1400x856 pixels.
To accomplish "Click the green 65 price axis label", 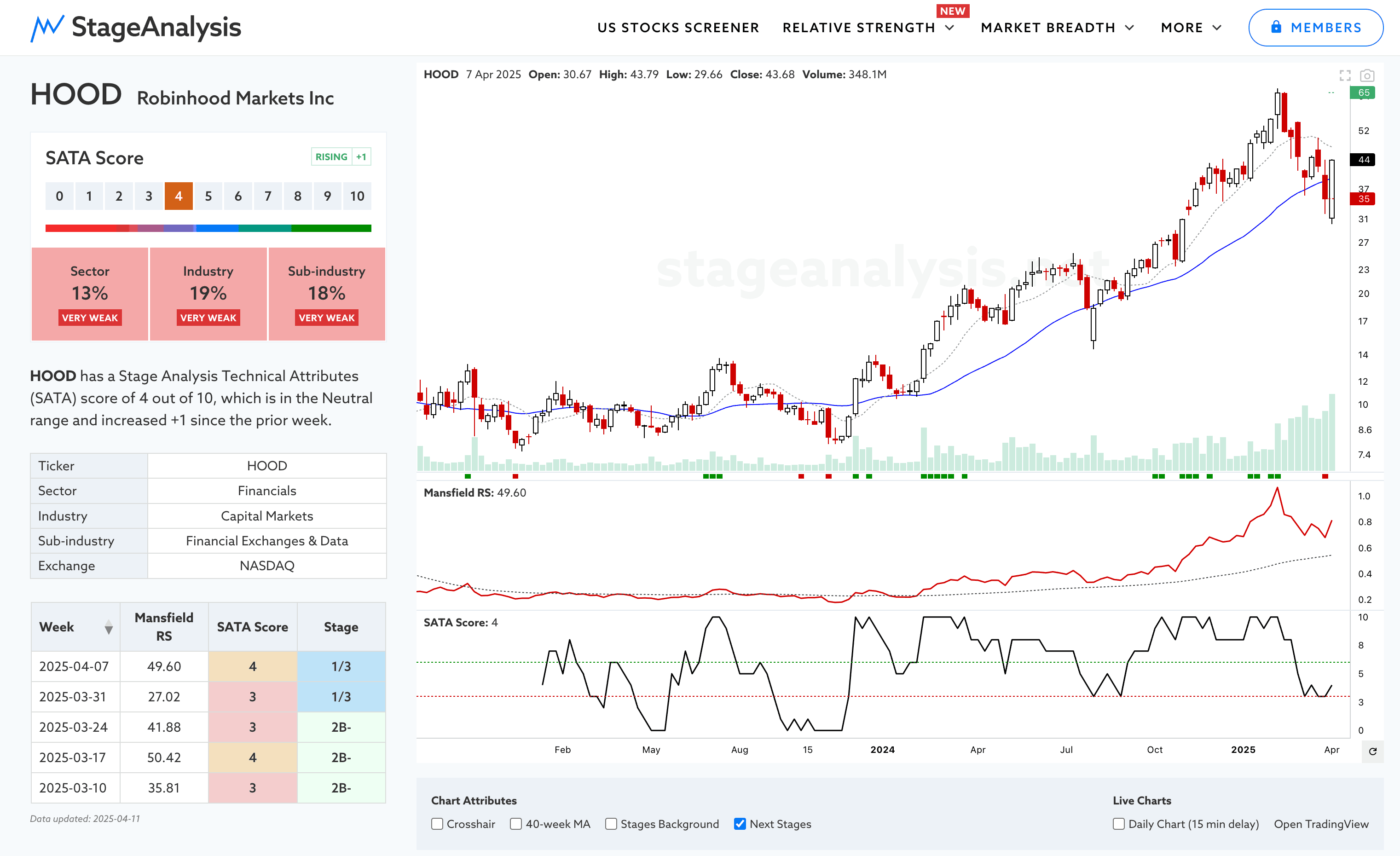I will pyautogui.click(x=1363, y=93).
